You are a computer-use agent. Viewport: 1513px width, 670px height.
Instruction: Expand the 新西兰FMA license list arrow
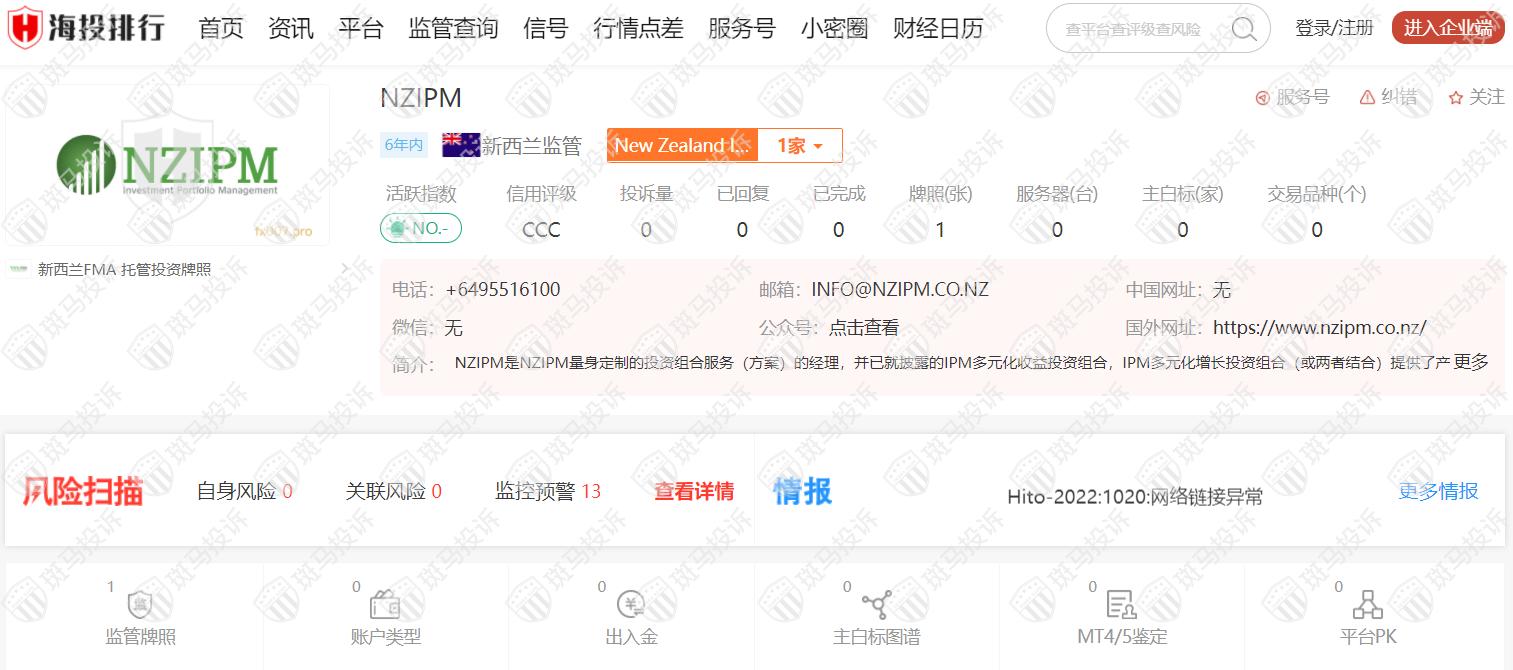point(345,269)
